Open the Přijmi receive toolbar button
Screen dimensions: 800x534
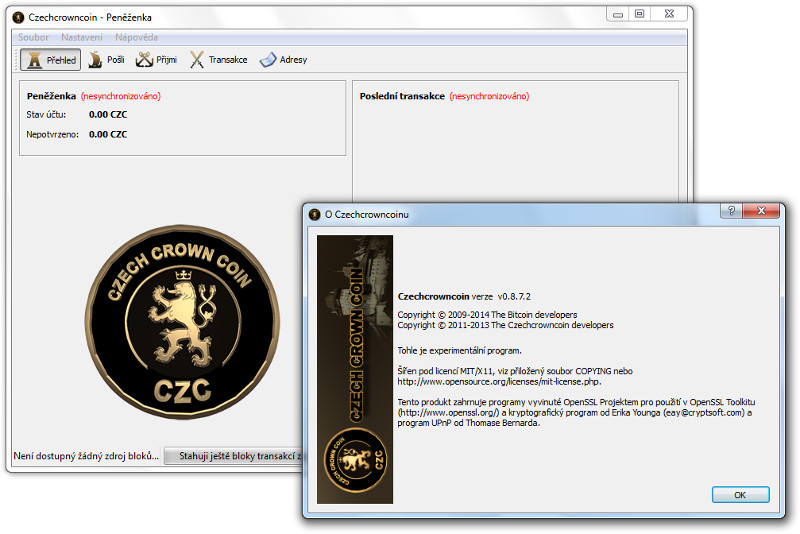pyautogui.click(x=156, y=60)
